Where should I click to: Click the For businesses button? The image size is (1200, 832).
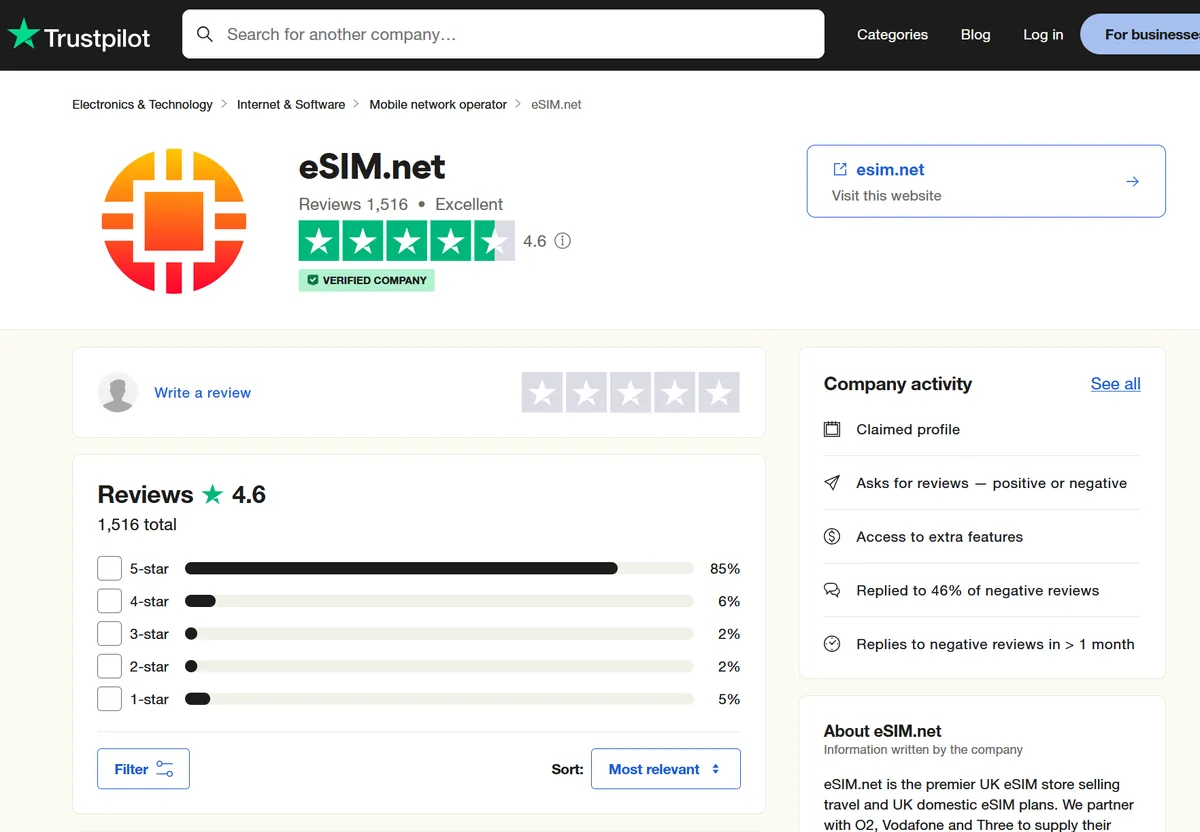tap(1140, 34)
